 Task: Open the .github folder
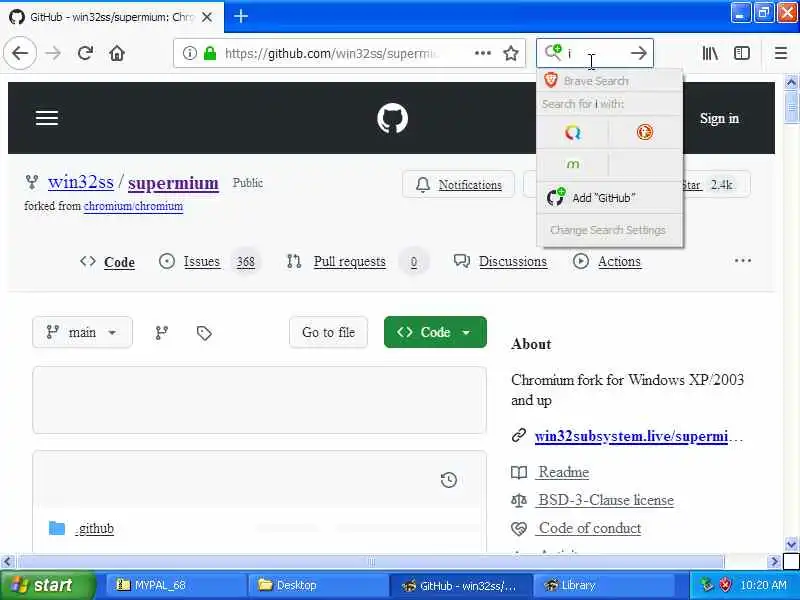[94, 529]
